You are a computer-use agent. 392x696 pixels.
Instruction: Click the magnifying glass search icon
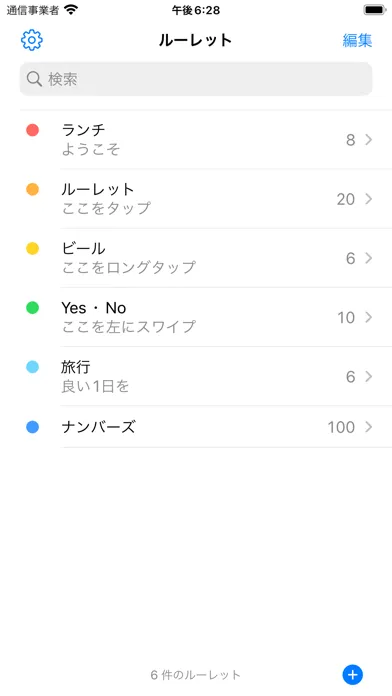click(x=34, y=79)
